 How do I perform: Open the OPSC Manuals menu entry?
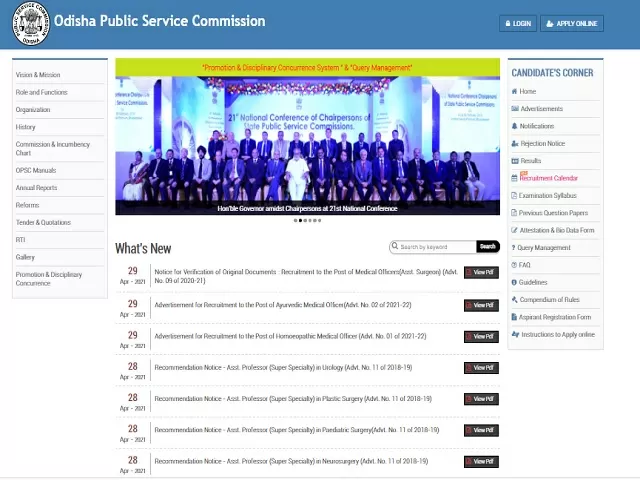coord(36,170)
